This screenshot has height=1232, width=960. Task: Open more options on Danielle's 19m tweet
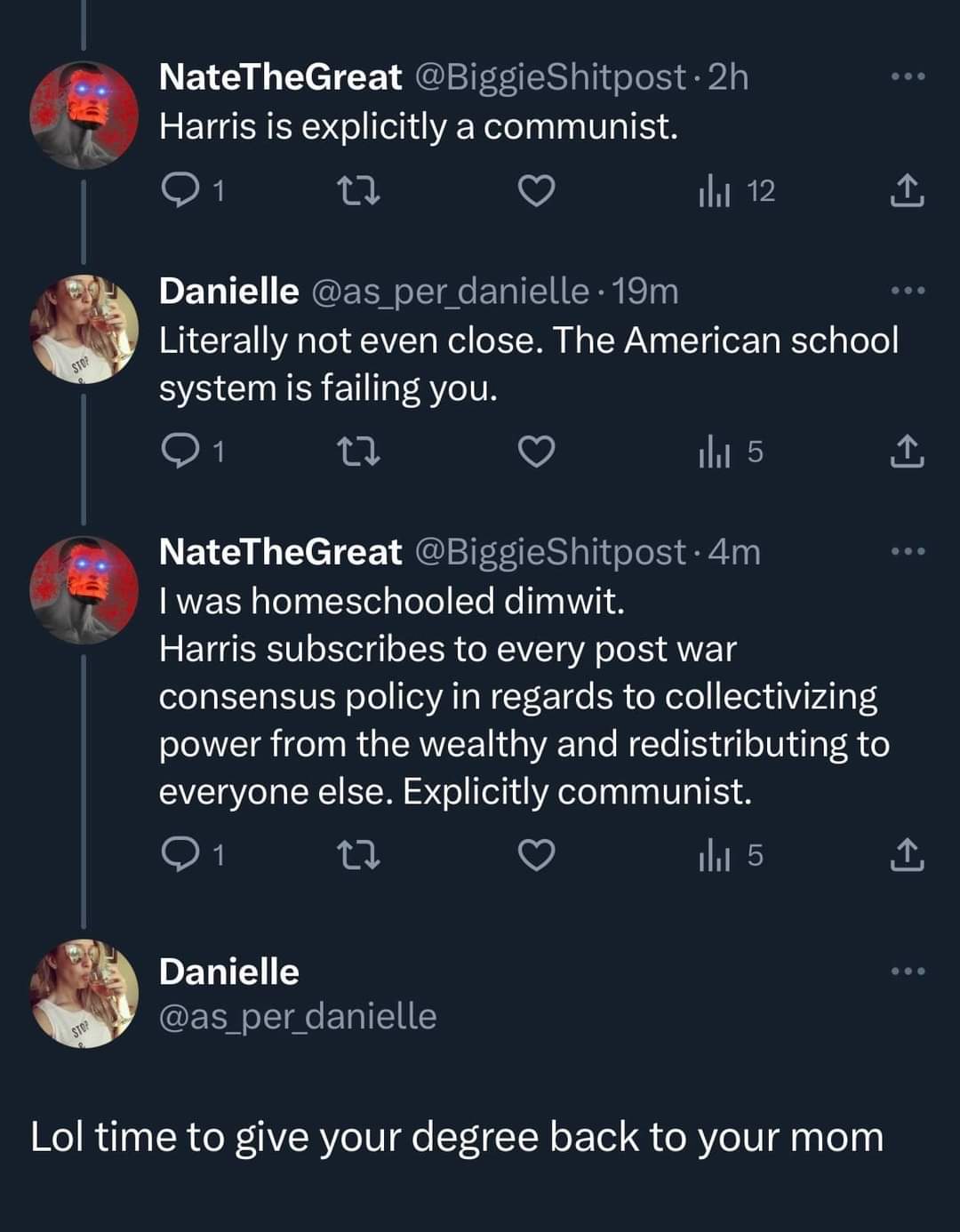(908, 291)
